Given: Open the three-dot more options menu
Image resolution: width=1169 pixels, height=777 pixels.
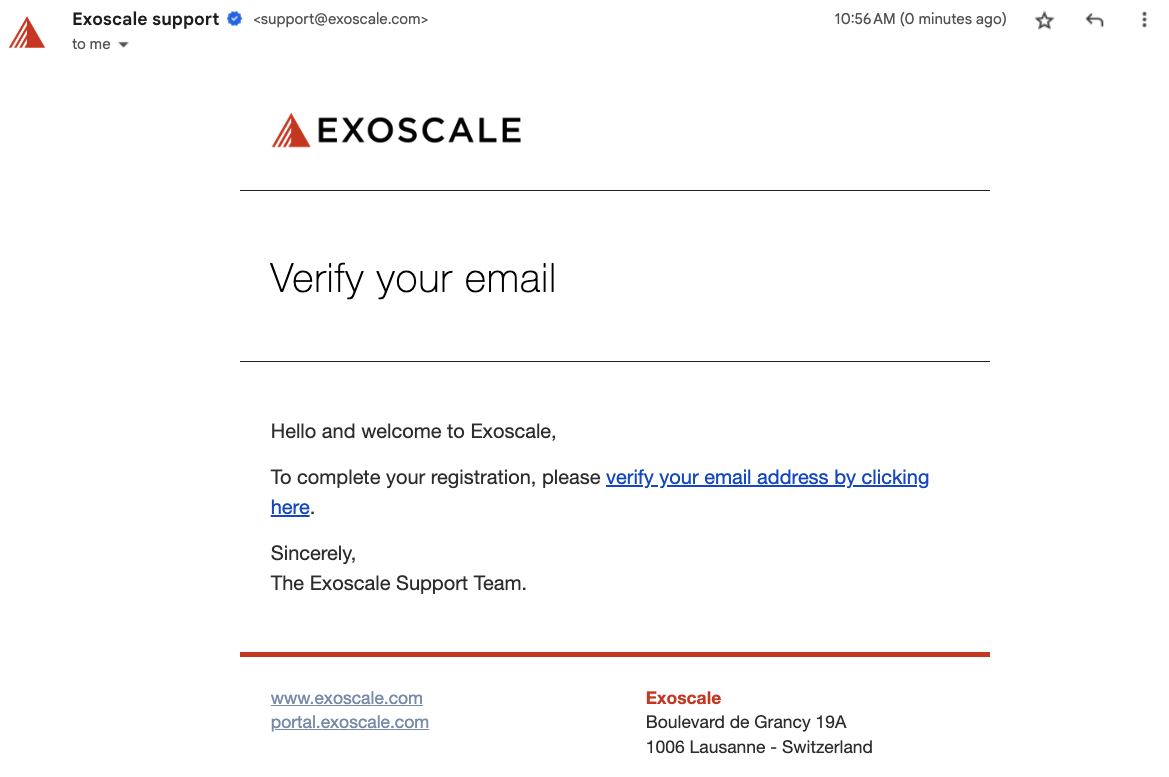Looking at the screenshot, I should click(x=1144, y=20).
